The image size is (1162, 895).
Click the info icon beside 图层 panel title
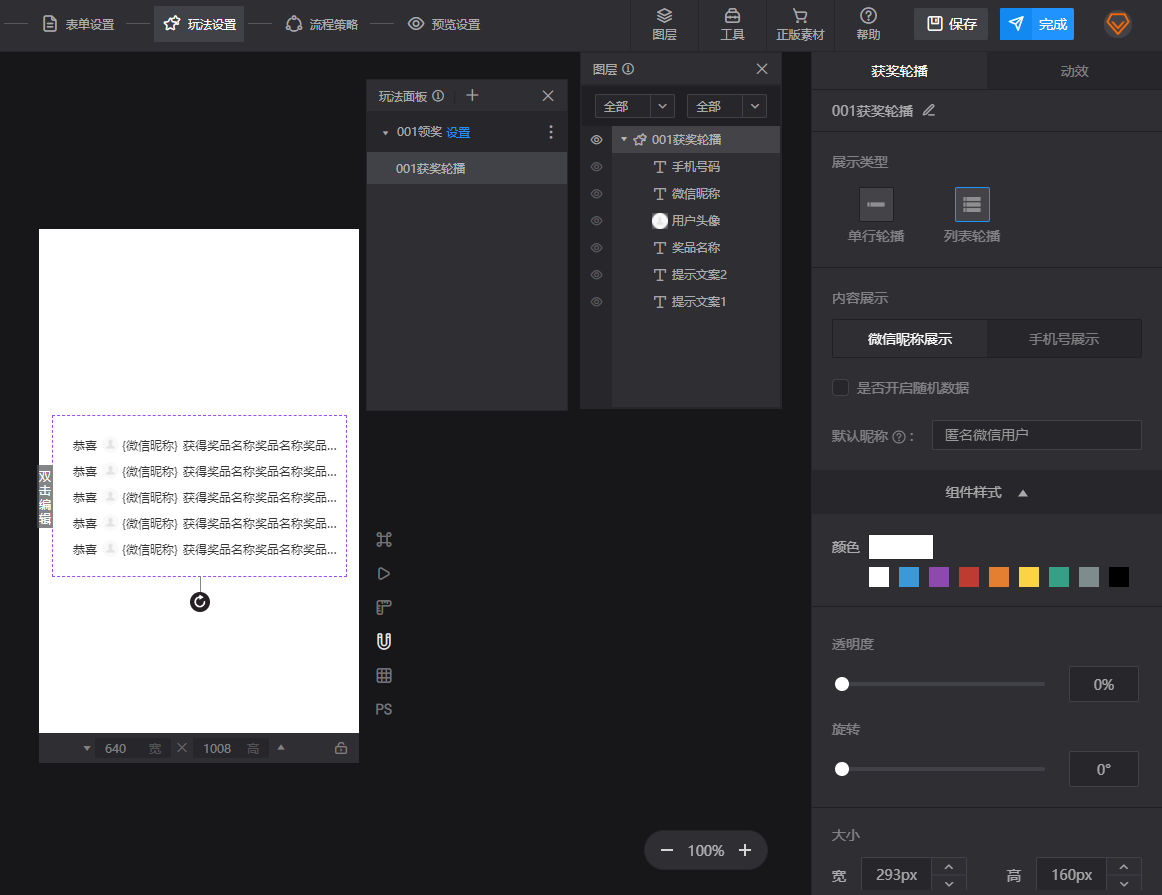628,69
